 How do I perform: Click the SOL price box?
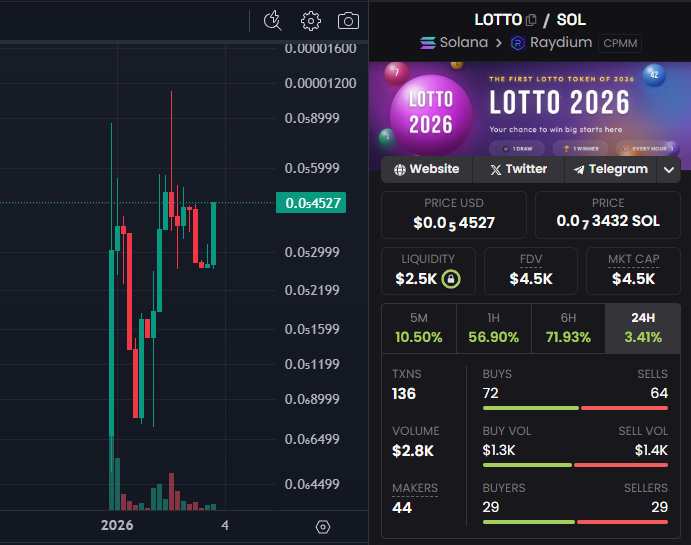coord(608,215)
